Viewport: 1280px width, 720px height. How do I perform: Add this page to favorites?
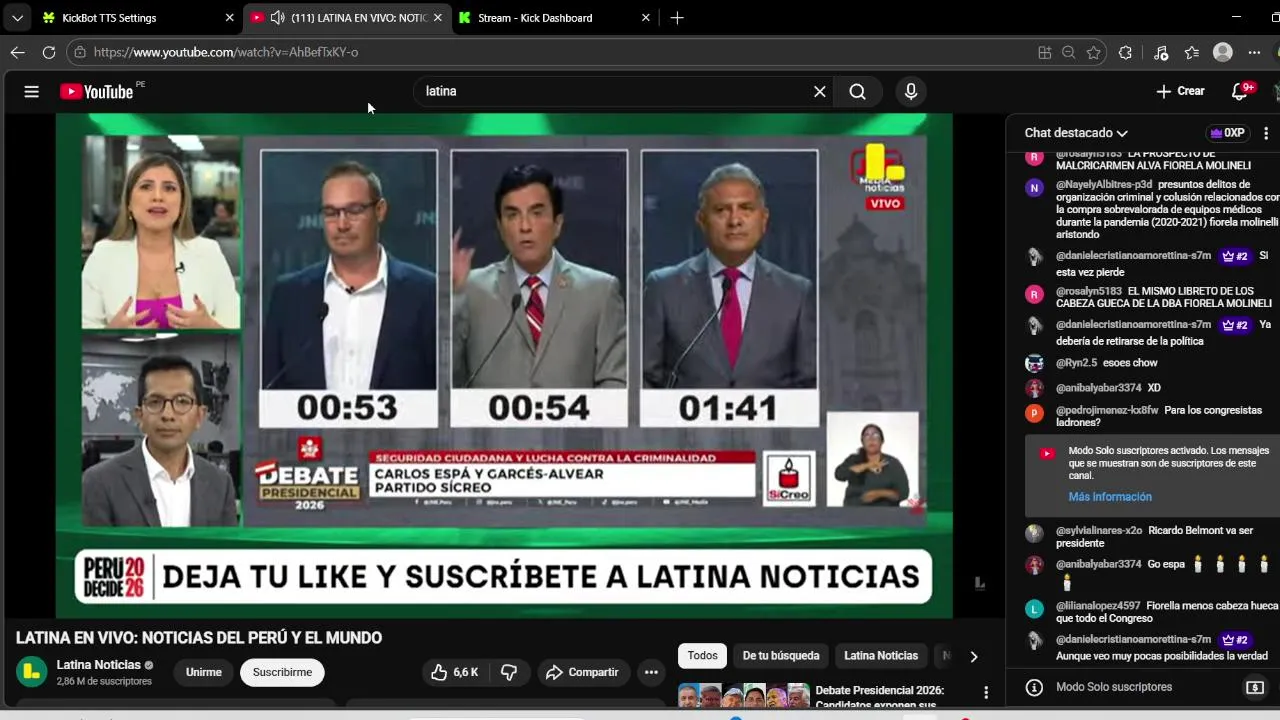coord(1094,52)
